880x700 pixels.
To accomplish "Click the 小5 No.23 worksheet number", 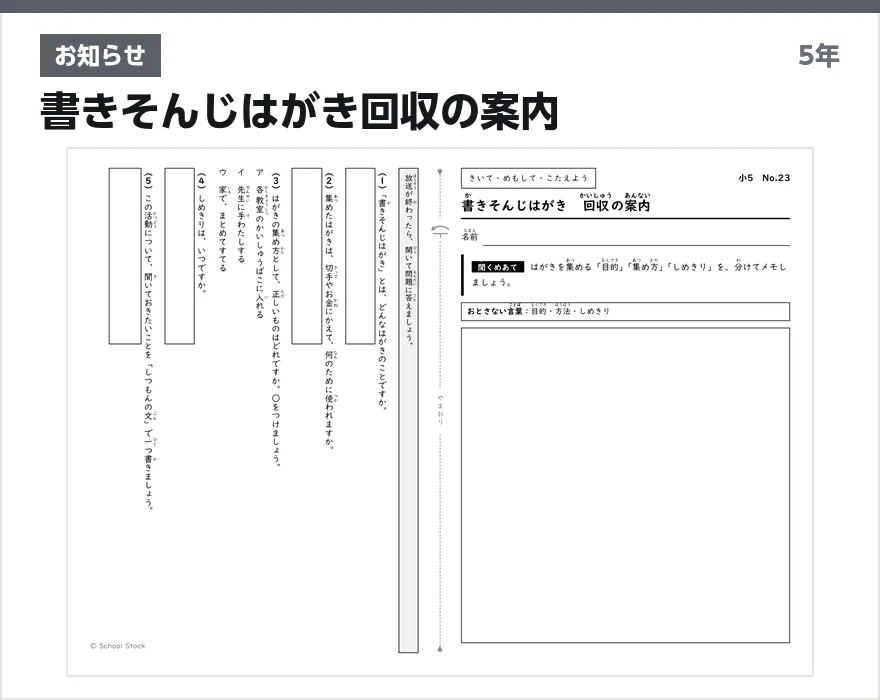I will 764,178.
